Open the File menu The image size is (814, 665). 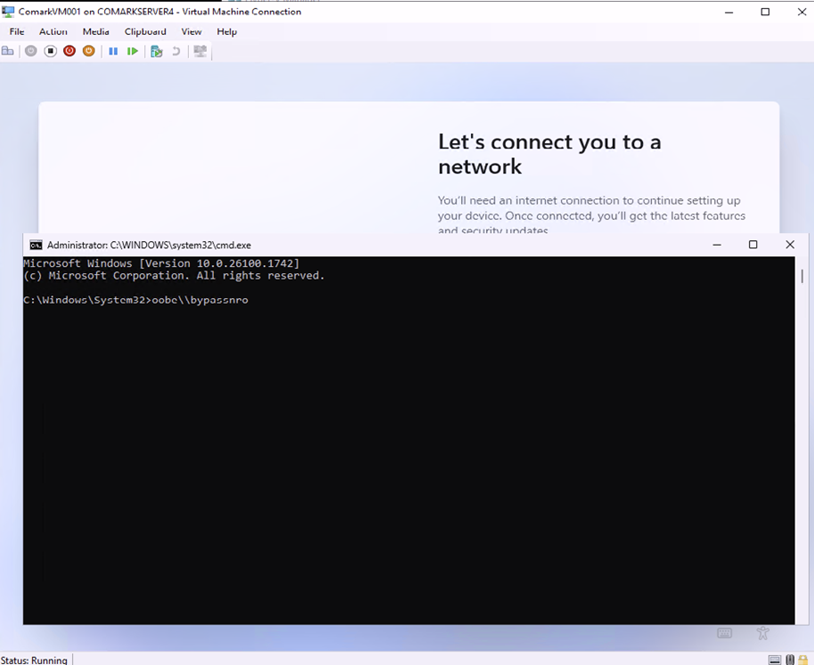[x=16, y=32]
